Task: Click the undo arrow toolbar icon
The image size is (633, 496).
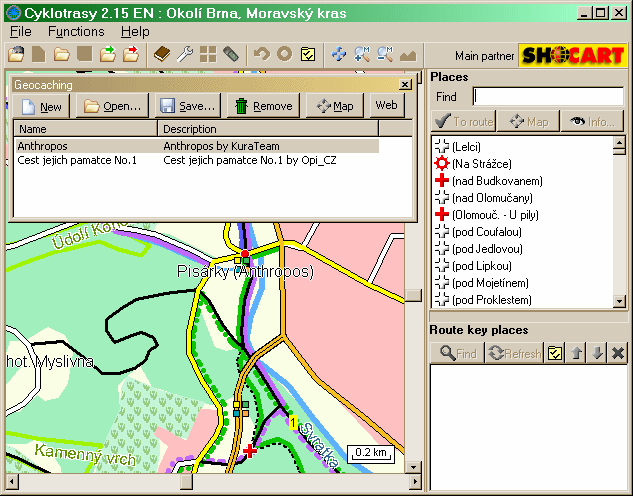Action: tap(261, 54)
